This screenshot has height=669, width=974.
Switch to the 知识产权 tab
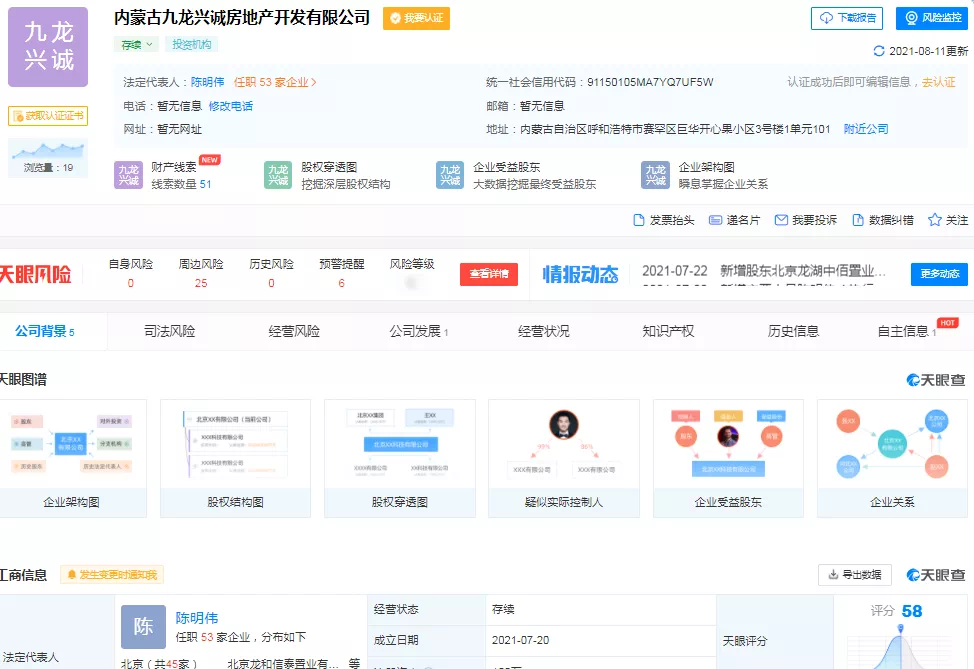668,331
